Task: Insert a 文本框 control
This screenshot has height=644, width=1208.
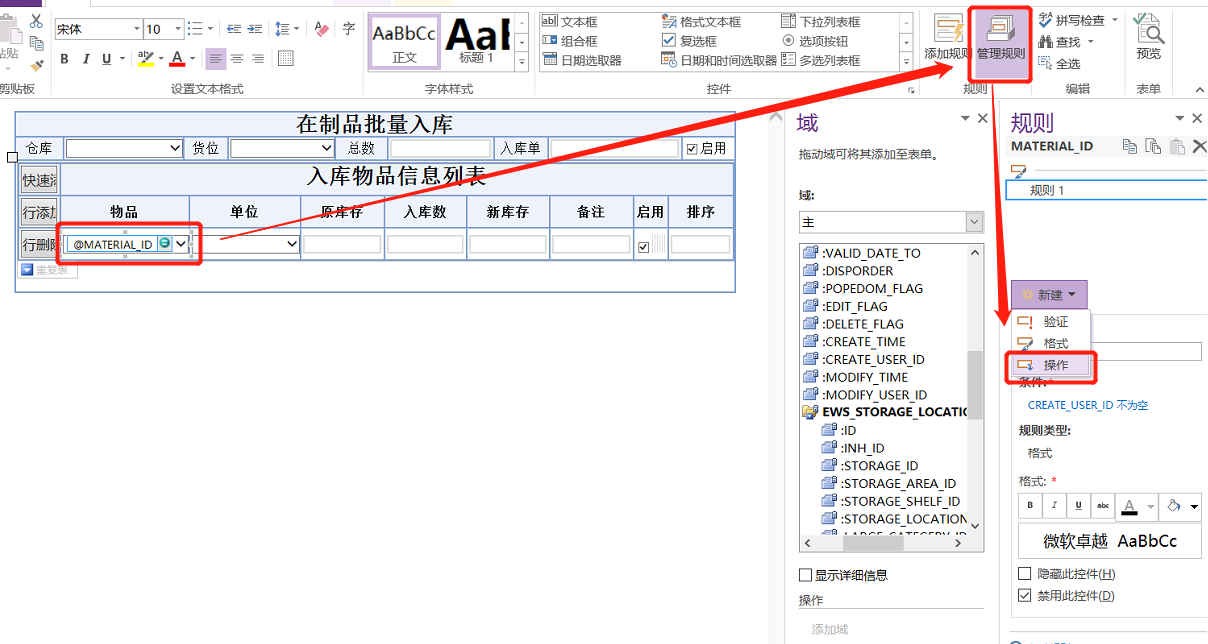Action: pos(570,21)
